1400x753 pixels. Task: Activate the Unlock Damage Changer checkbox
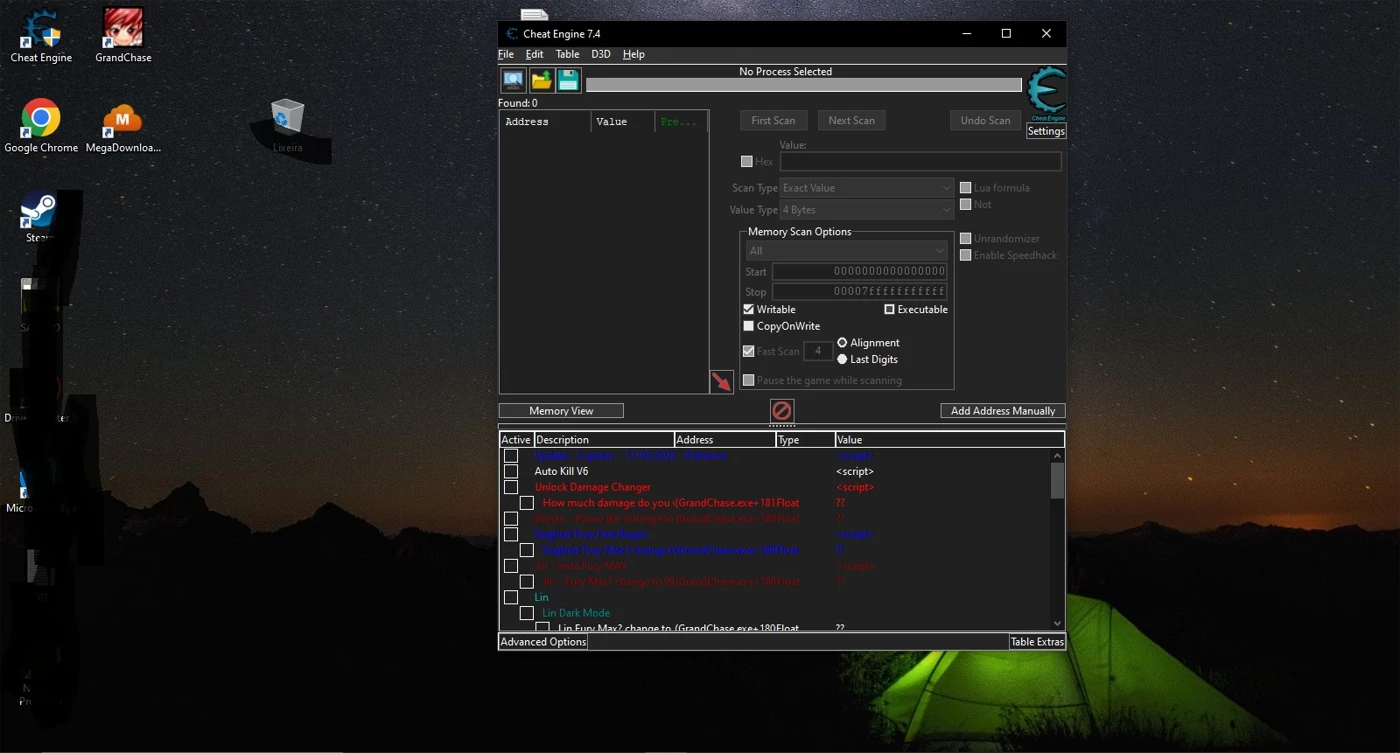(511, 487)
